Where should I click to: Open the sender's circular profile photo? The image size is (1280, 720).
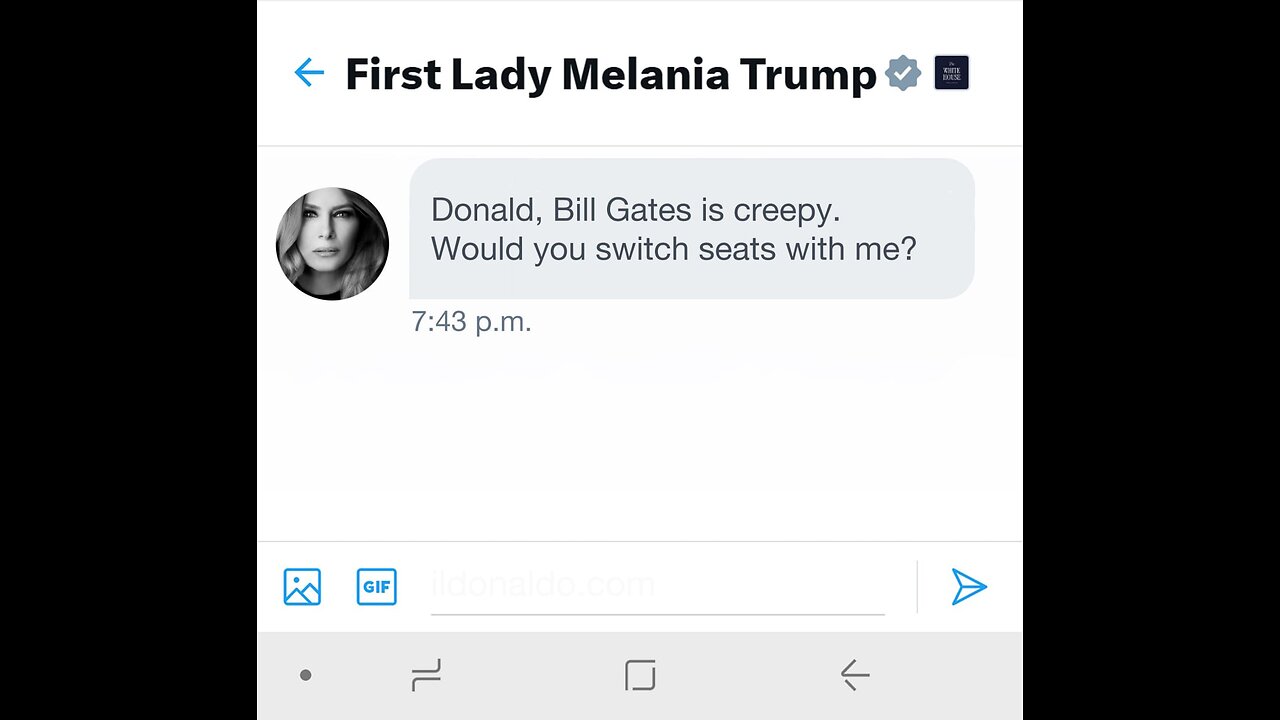[332, 244]
